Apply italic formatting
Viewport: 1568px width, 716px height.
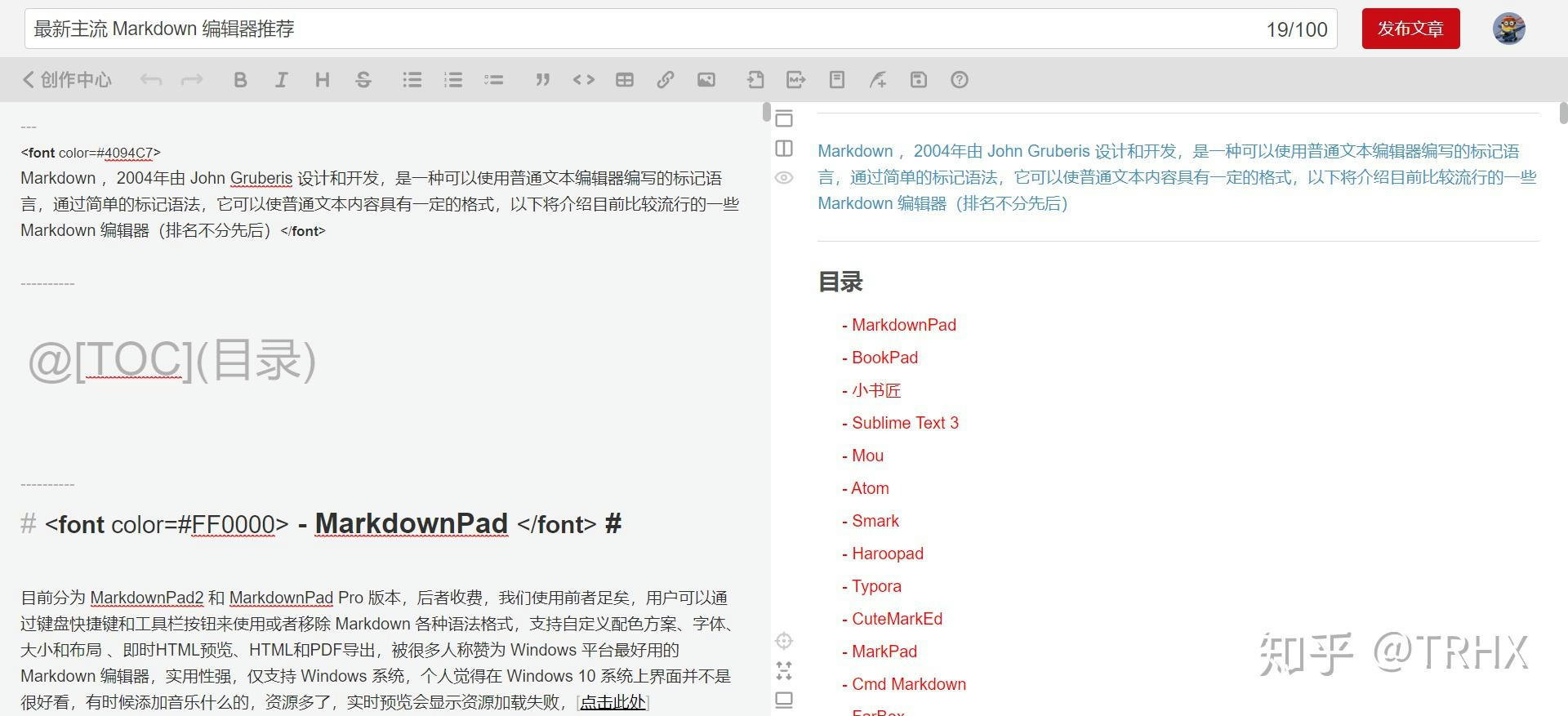tap(281, 80)
